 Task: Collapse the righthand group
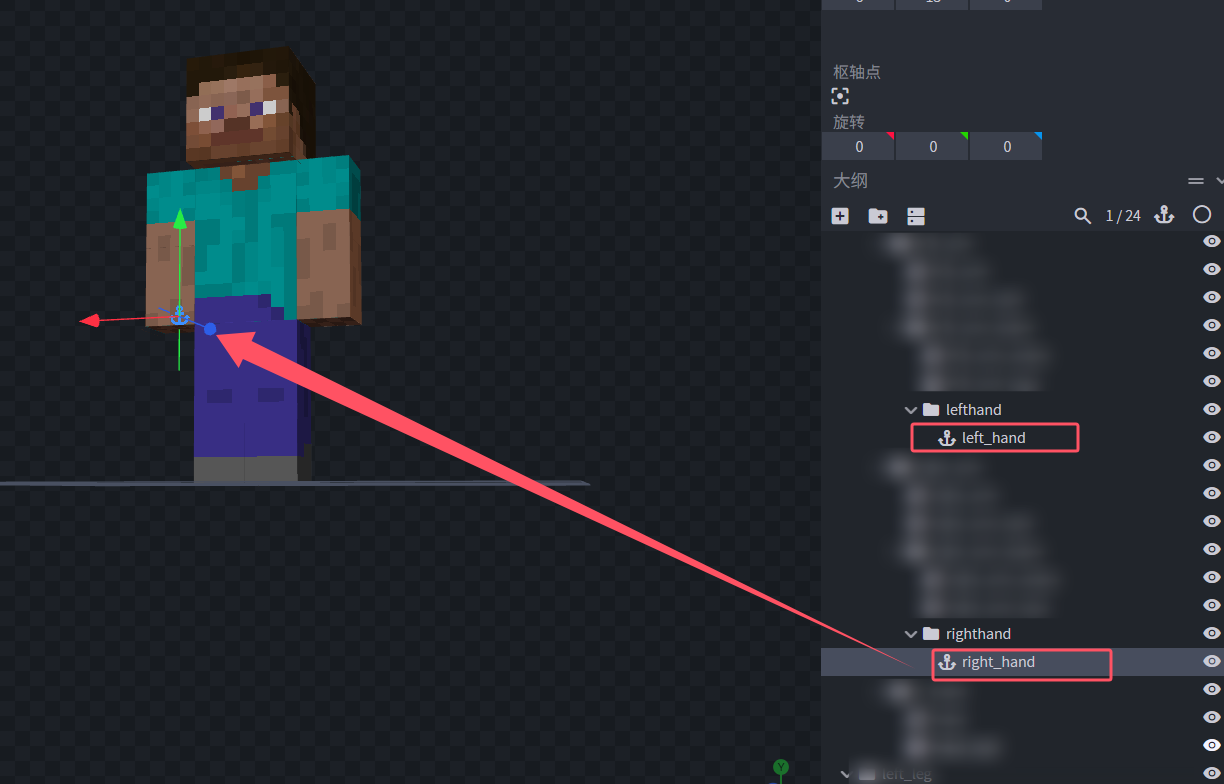(x=910, y=634)
